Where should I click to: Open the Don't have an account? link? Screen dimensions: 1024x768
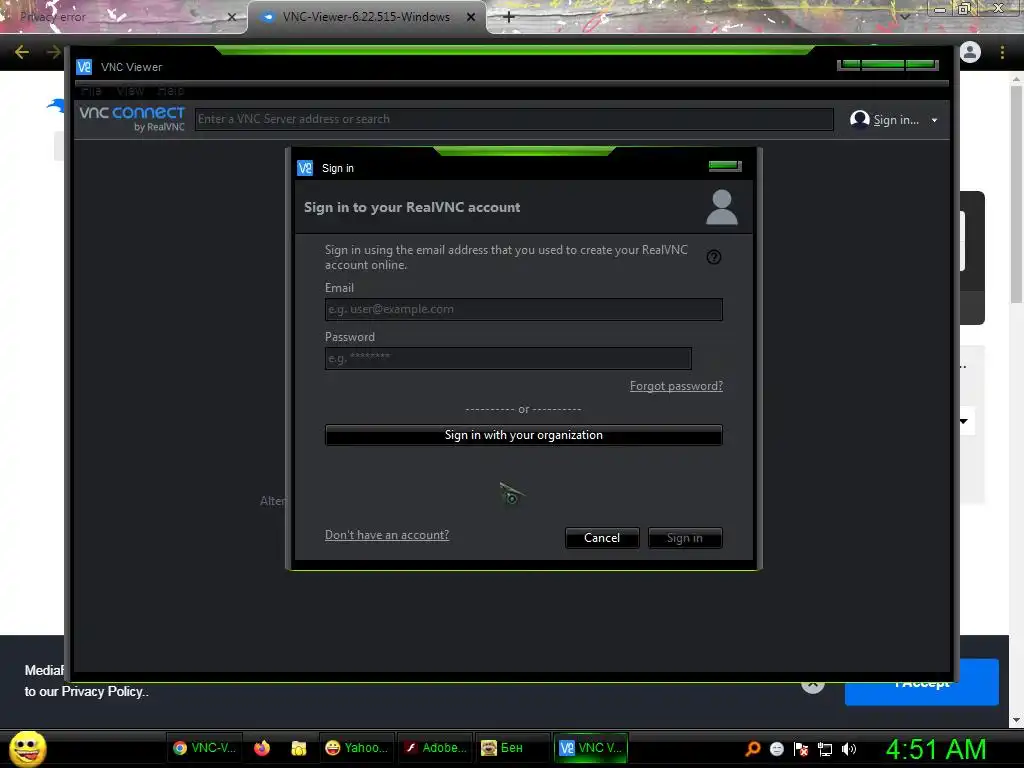387,535
